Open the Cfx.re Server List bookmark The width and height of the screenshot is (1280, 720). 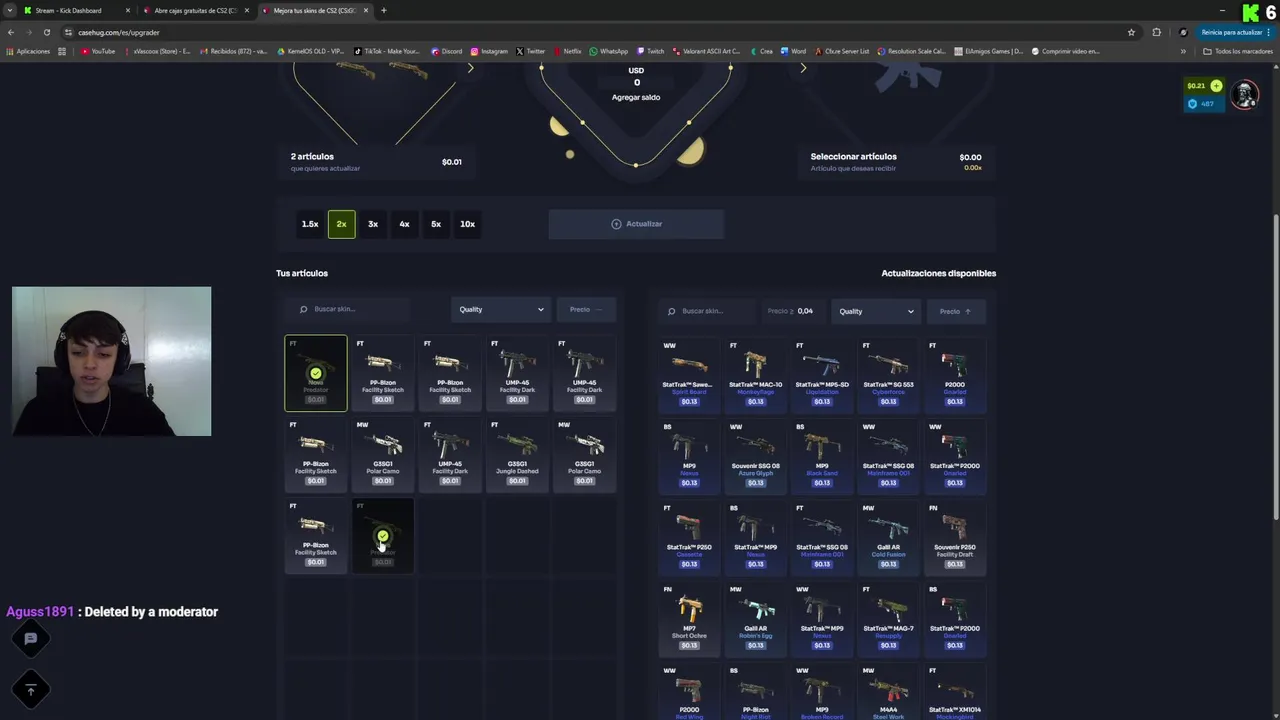841,51
